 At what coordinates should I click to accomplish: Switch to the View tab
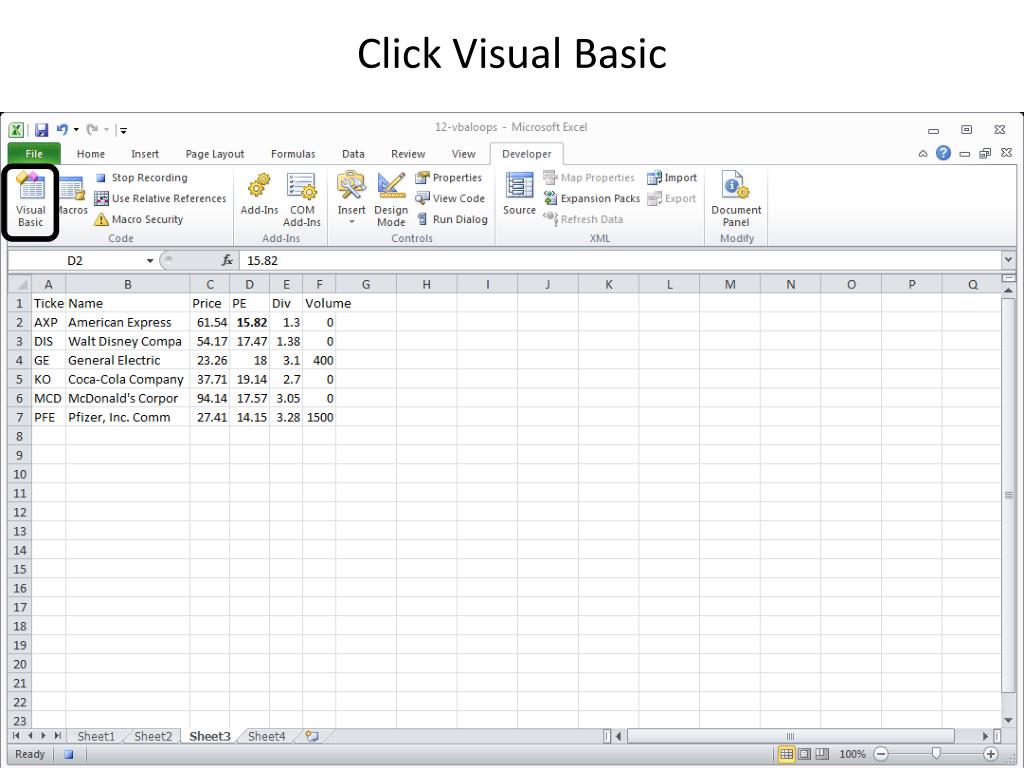click(464, 154)
